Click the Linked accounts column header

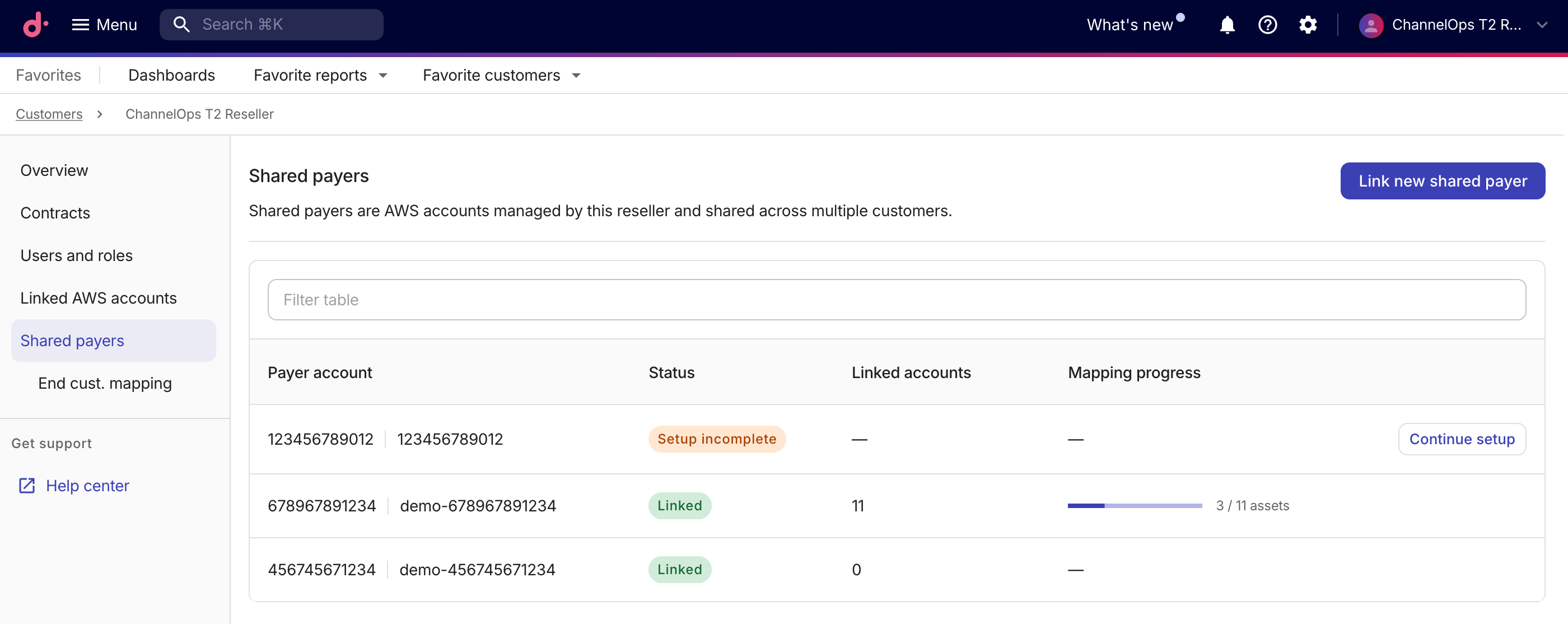(911, 372)
